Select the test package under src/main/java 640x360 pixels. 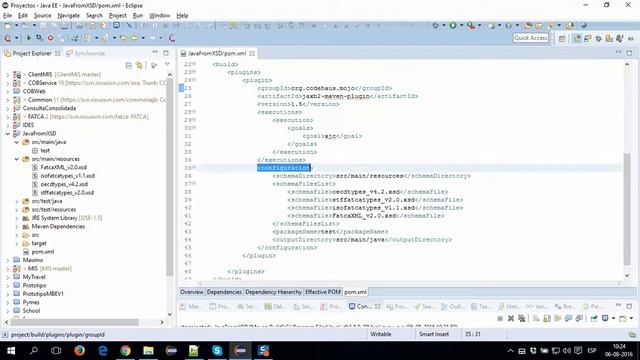click(45, 151)
